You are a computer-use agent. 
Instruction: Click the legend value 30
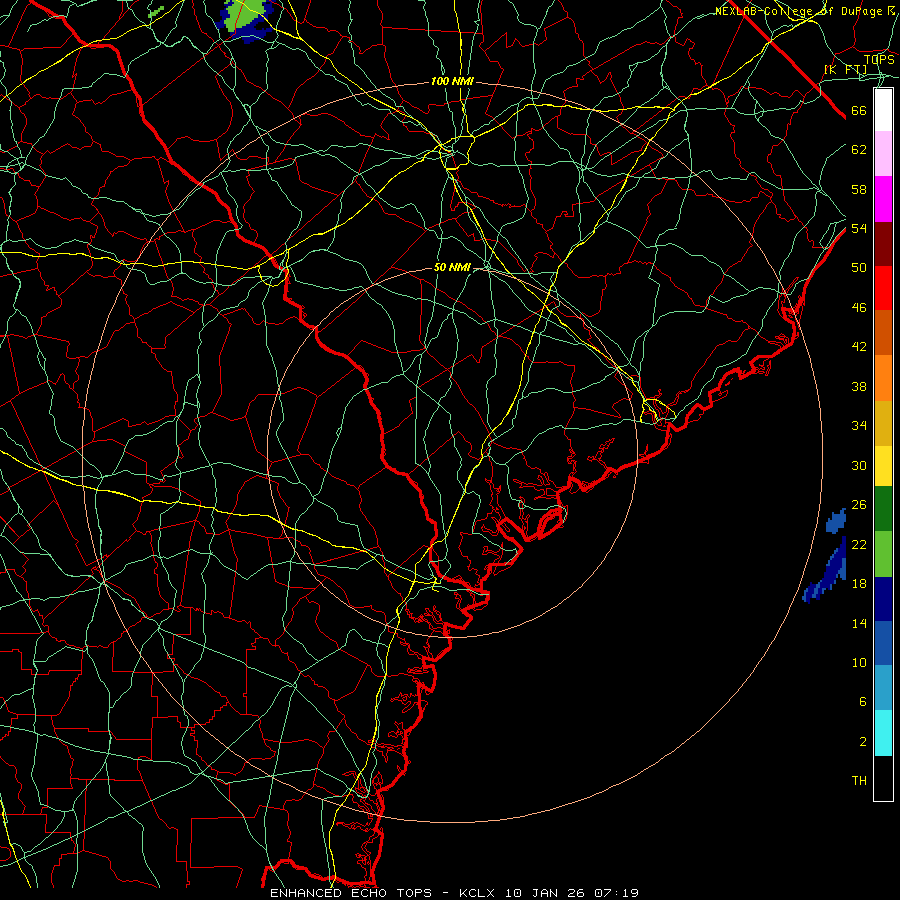point(859,465)
